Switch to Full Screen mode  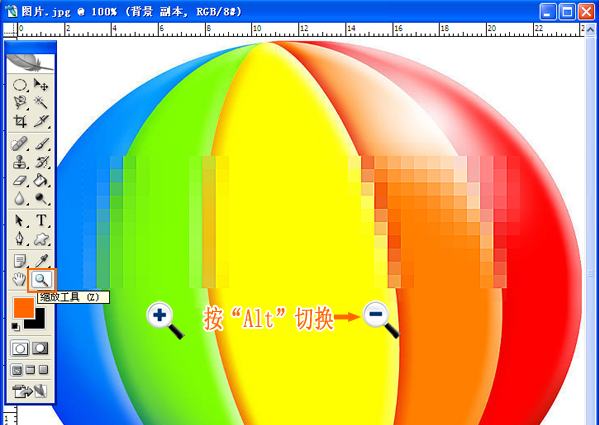coord(44,370)
